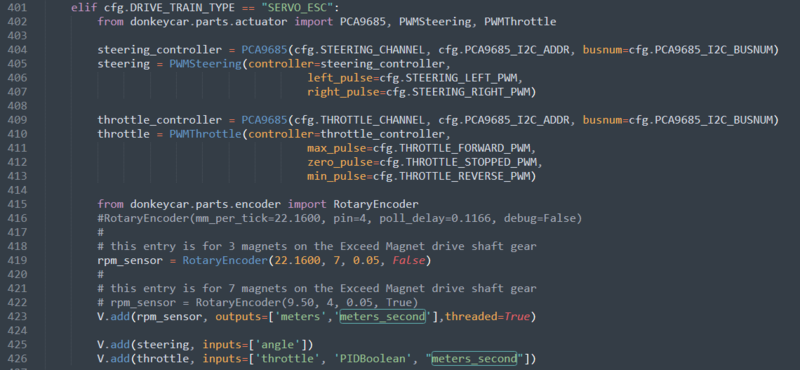This screenshot has height=370, width=800.
Task: Click PWMSteering constructor call on line 405
Action: tap(206, 64)
